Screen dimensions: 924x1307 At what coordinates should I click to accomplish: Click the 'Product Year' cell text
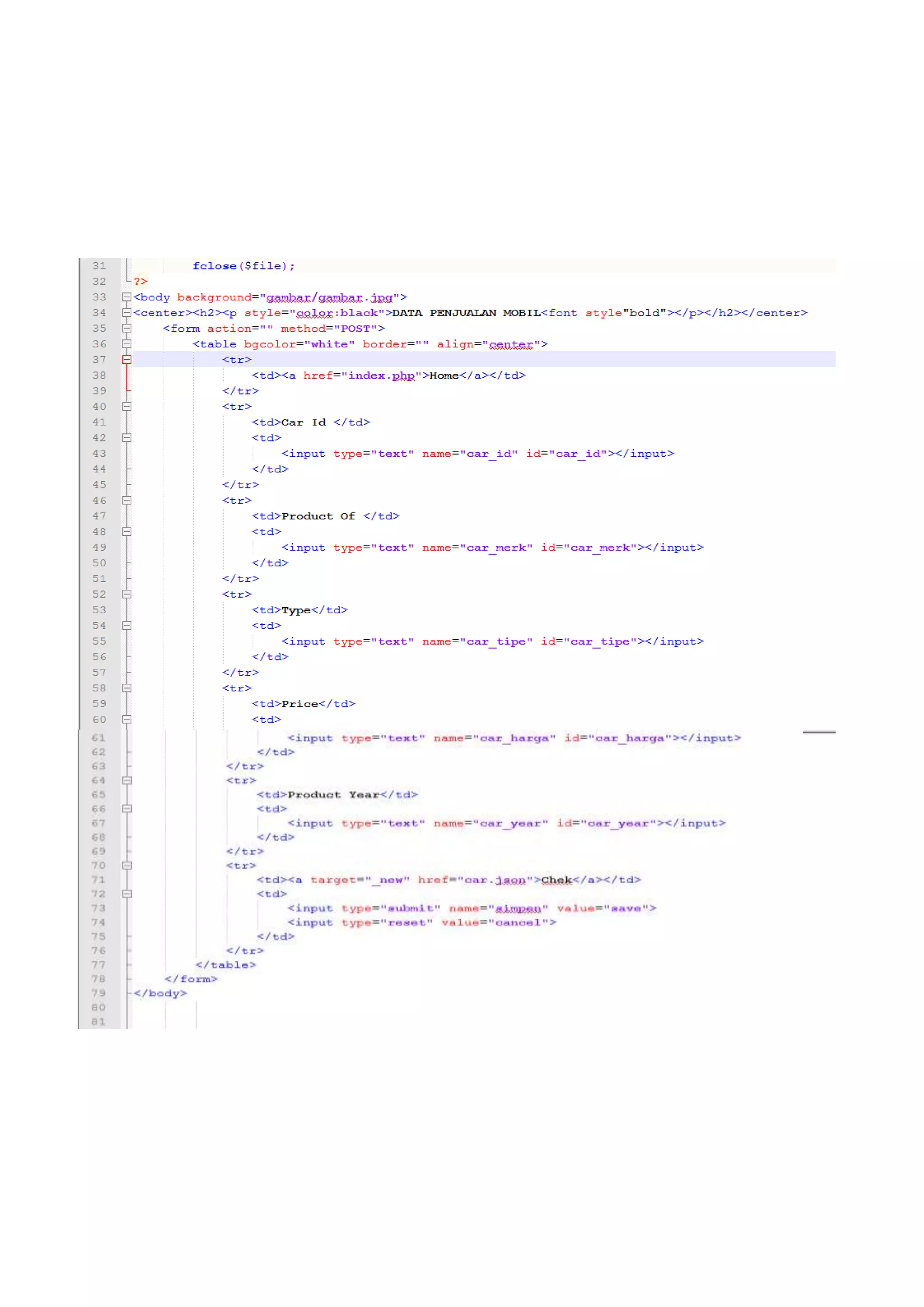pos(333,795)
